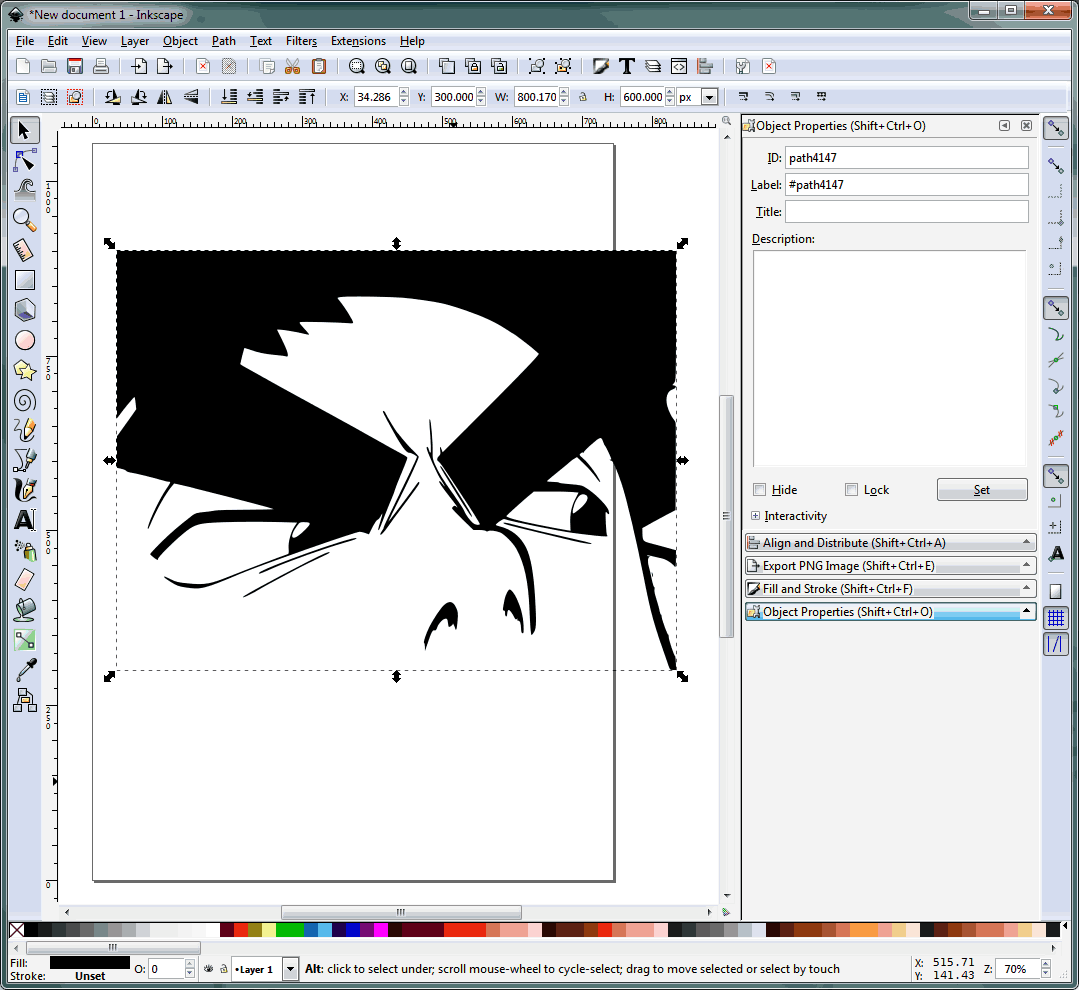The height and width of the screenshot is (990, 1079).
Task: Pick the Zoom magnifier tool
Action: pos(25,220)
